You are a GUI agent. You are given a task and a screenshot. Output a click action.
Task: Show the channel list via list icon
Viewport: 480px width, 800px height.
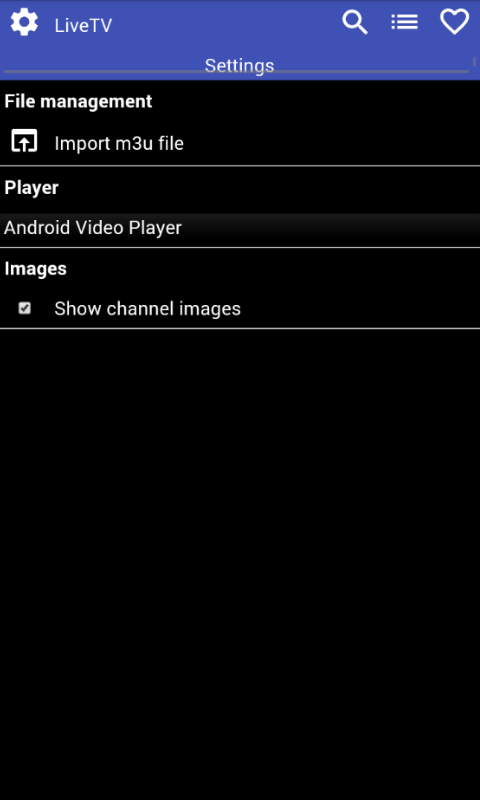coord(405,22)
